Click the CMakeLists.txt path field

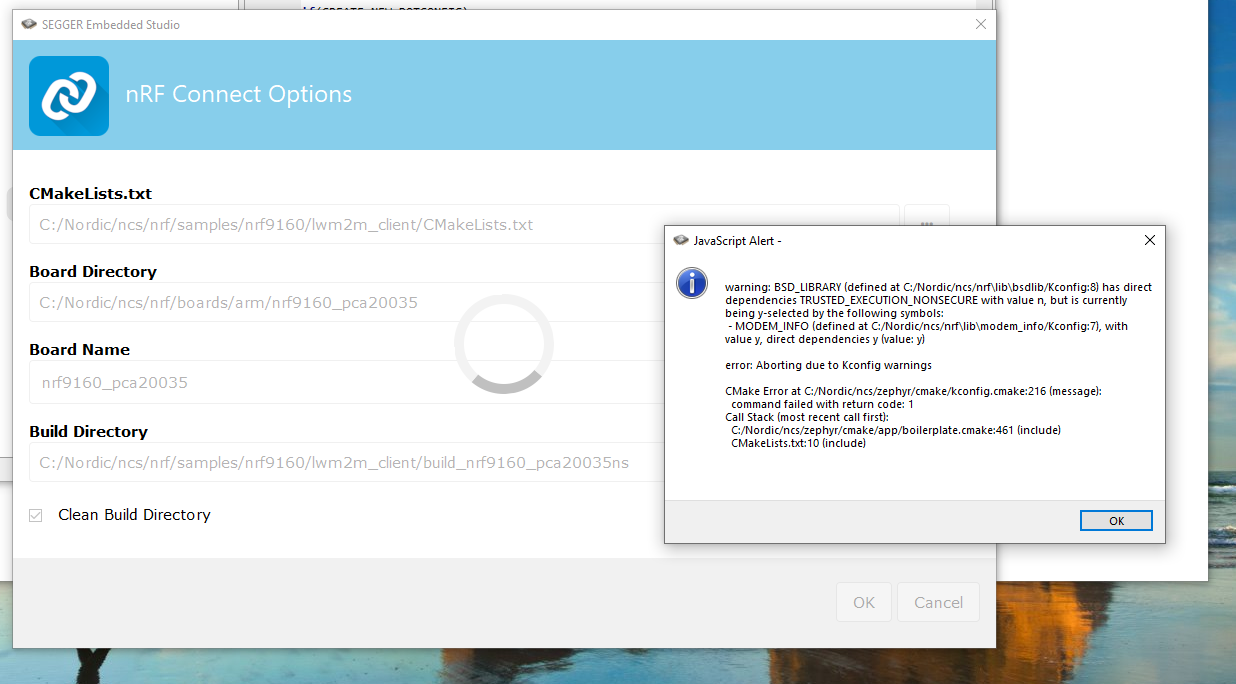[x=464, y=224]
